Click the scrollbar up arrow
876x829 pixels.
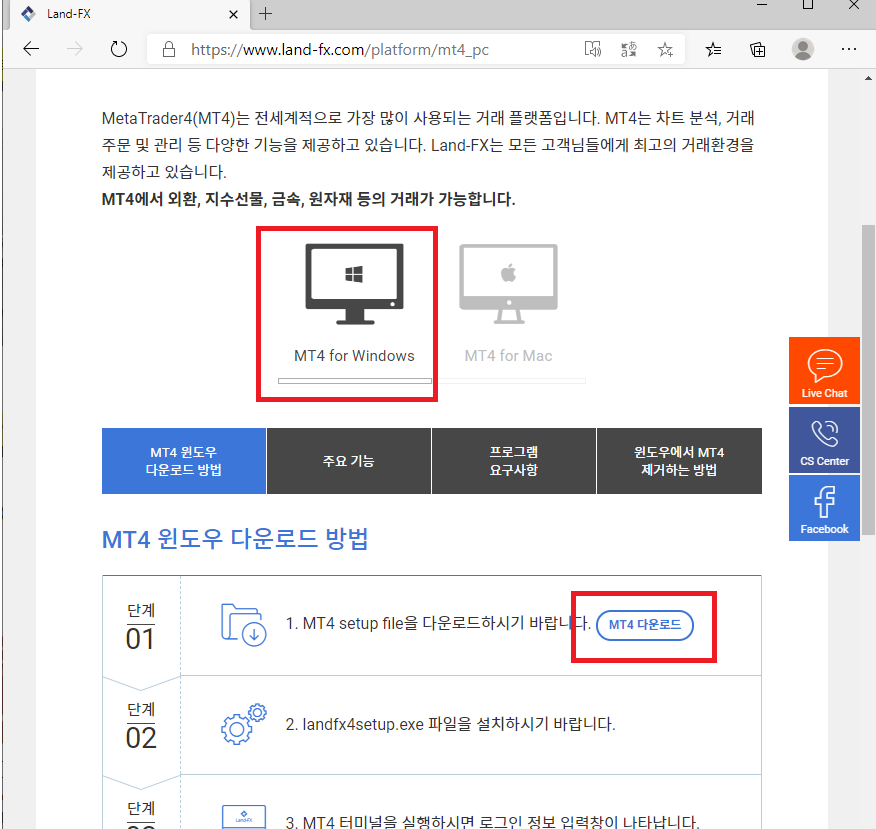(x=868, y=79)
